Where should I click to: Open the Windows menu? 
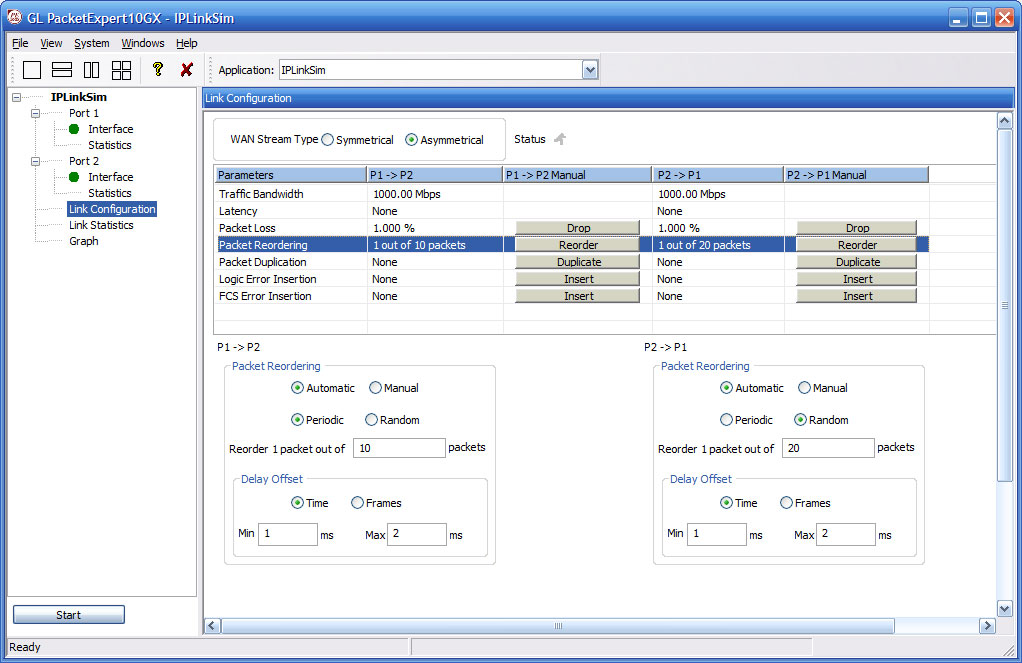(143, 43)
